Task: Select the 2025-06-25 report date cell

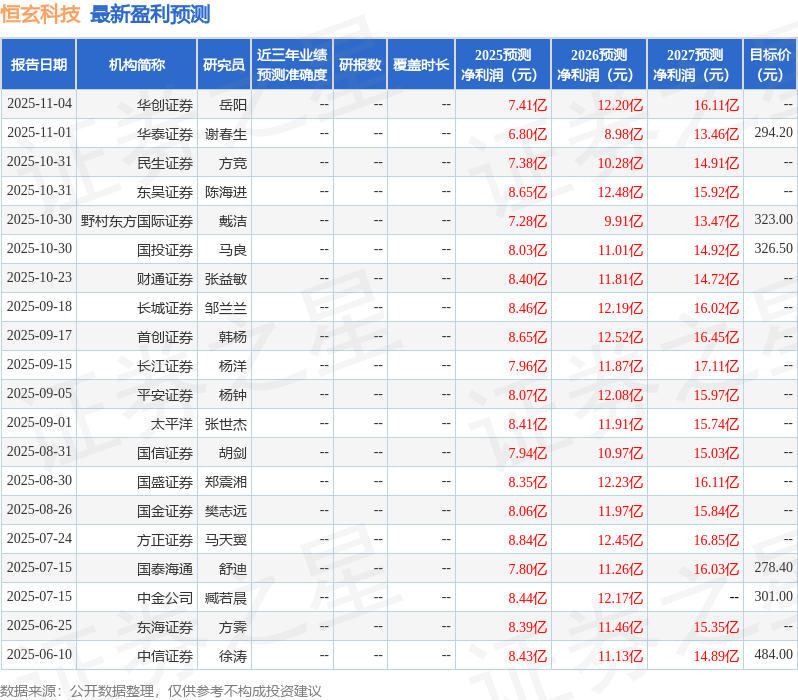Action: tap(39, 626)
